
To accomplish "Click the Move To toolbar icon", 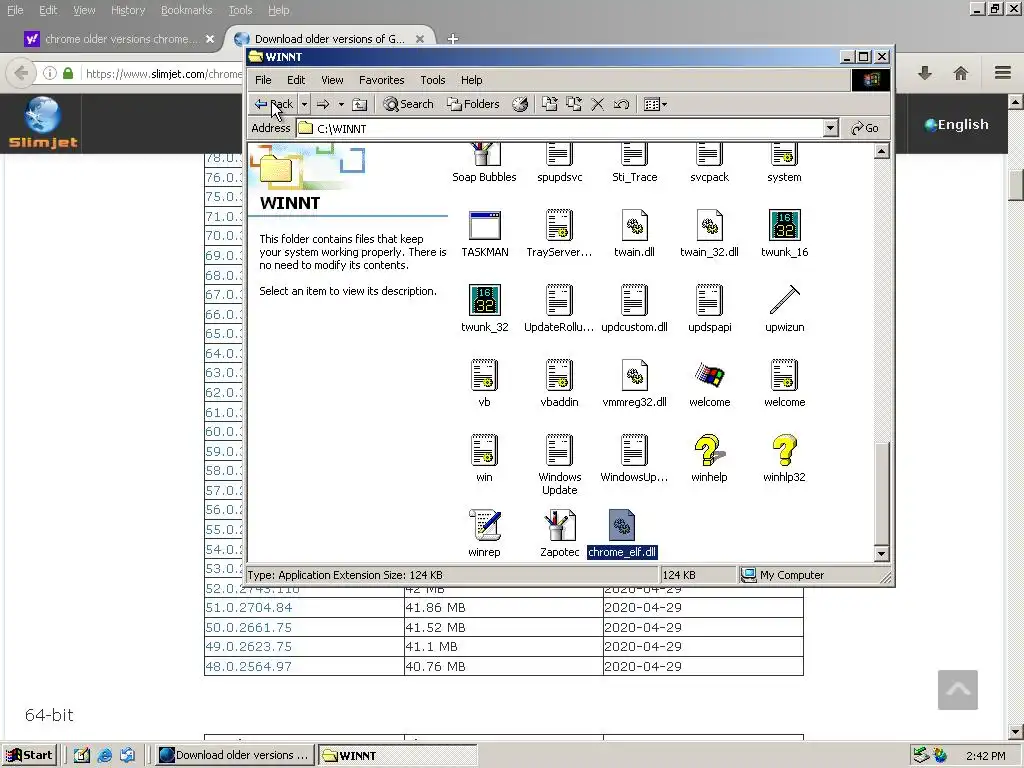I will tap(549, 104).
